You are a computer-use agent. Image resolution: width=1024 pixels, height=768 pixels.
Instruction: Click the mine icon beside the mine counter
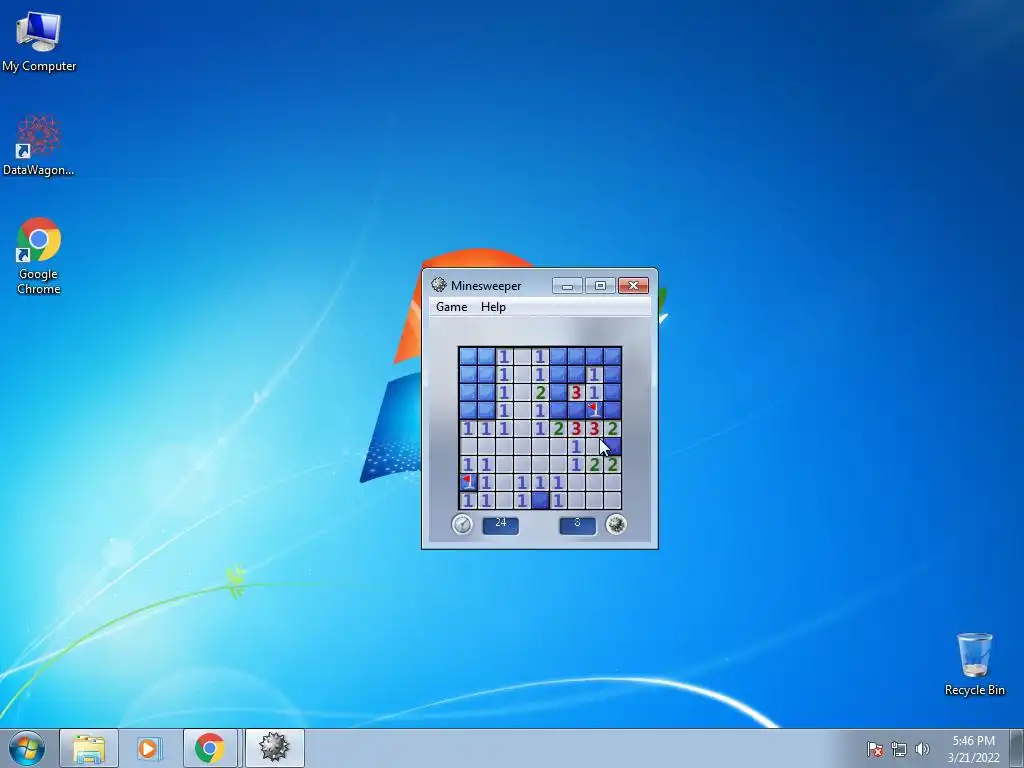click(616, 524)
